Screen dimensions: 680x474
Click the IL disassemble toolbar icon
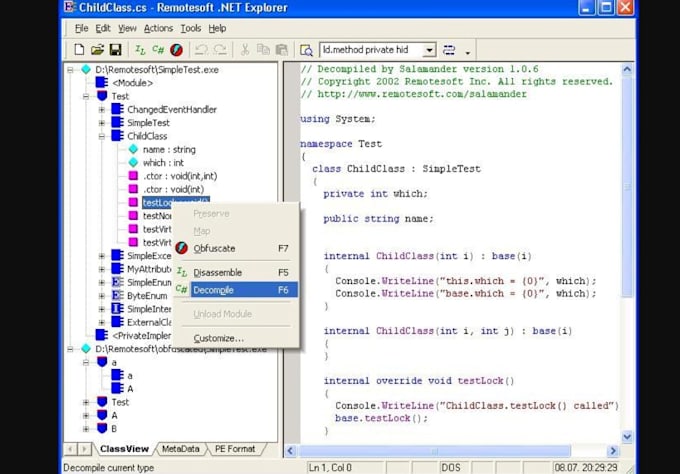click(140, 50)
